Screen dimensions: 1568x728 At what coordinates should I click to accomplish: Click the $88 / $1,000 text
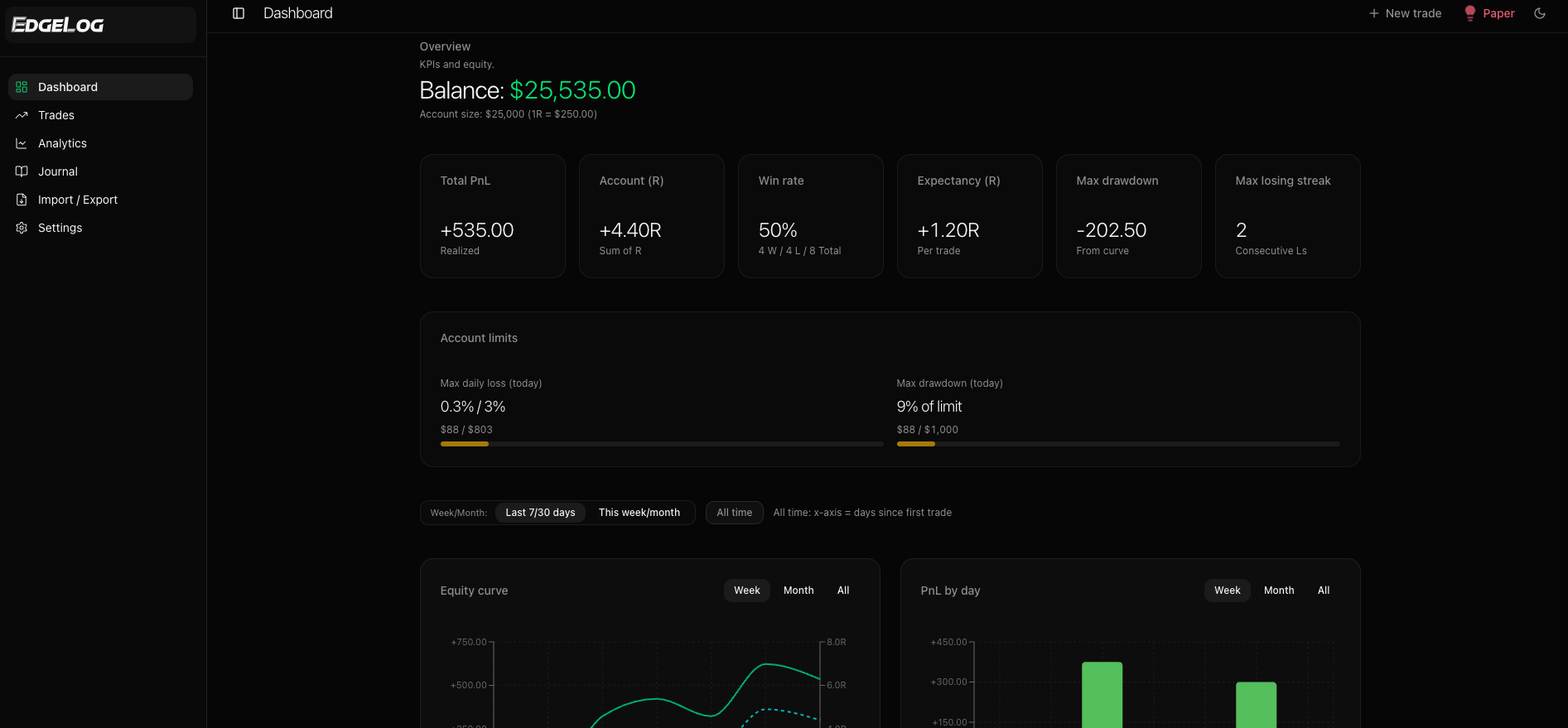(x=928, y=430)
